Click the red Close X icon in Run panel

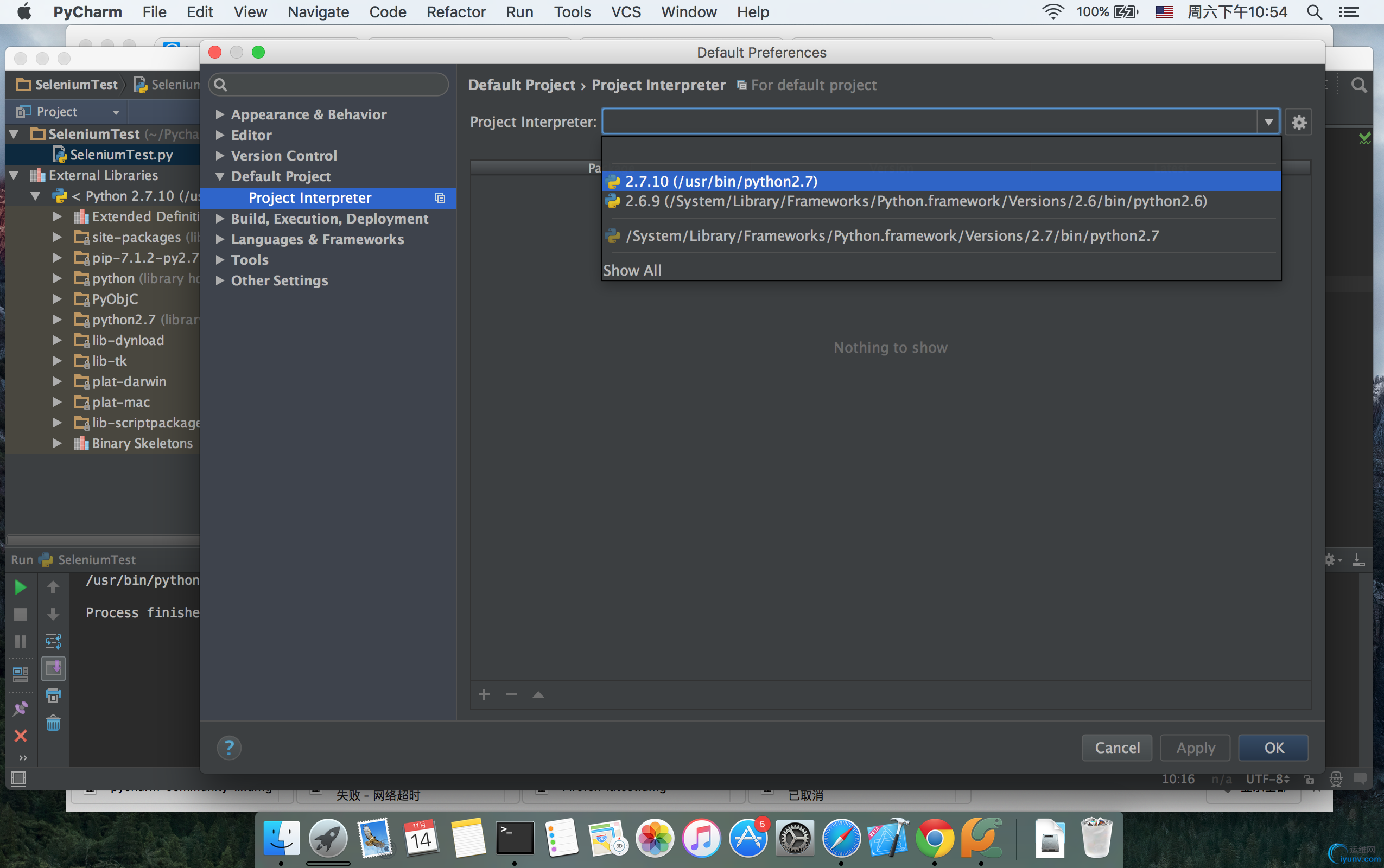click(x=20, y=736)
